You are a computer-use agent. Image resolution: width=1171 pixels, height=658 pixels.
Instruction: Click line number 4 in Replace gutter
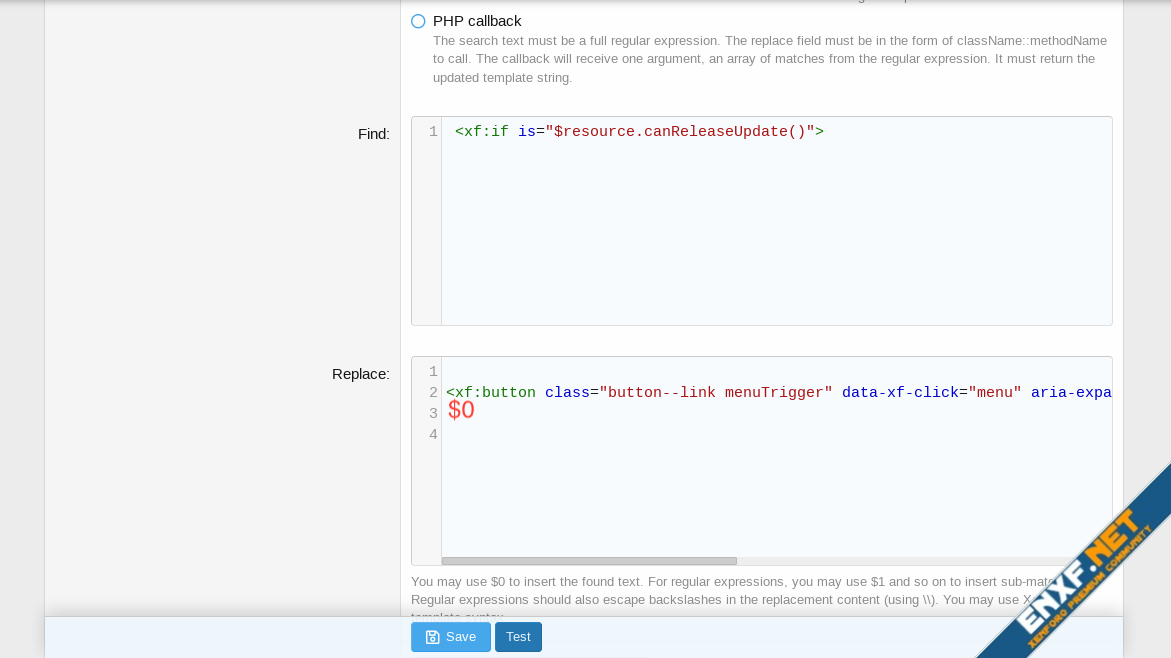(x=432, y=435)
